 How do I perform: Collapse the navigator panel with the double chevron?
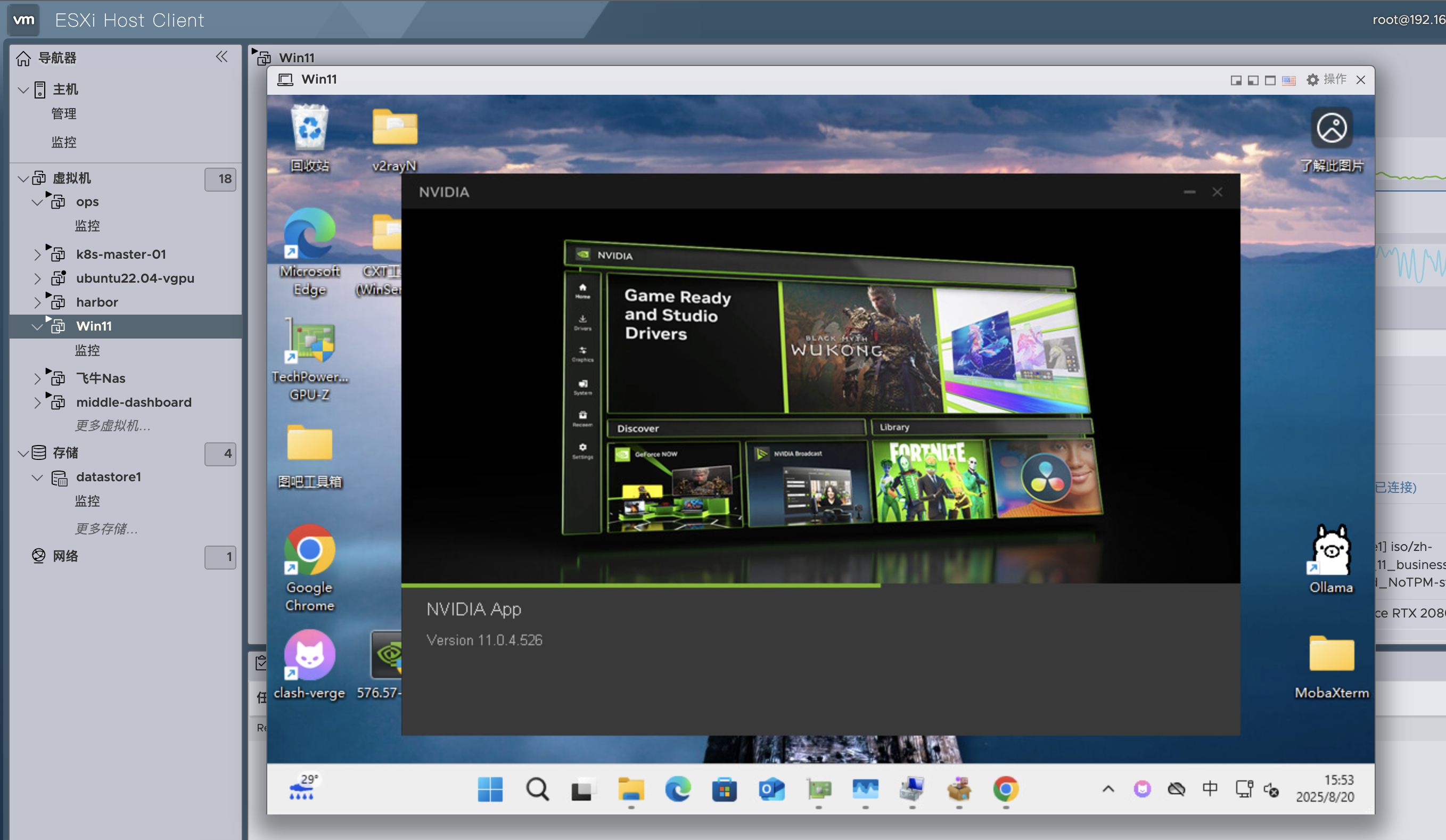[222, 56]
